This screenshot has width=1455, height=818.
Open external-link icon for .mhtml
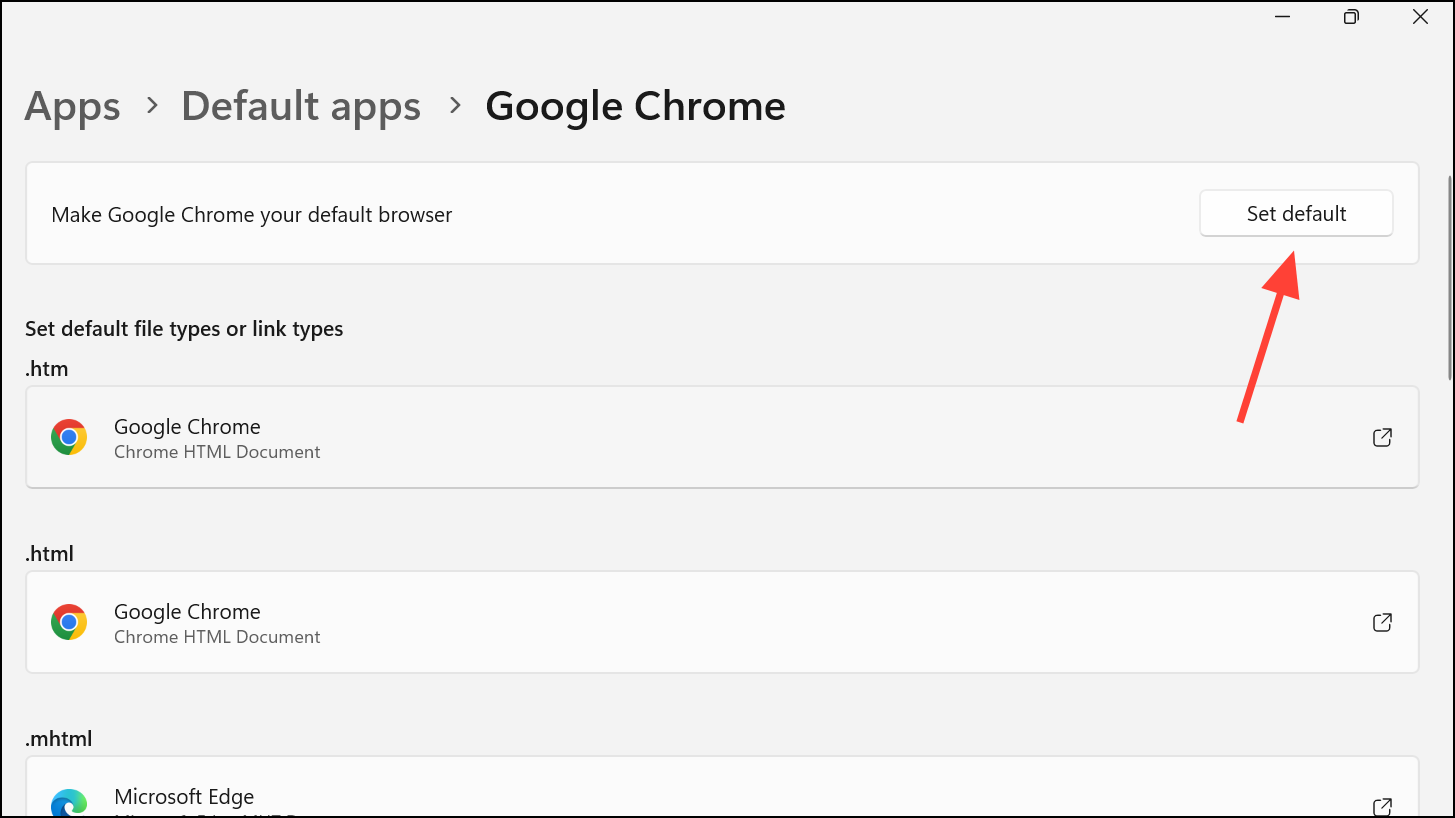tap(1382, 806)
